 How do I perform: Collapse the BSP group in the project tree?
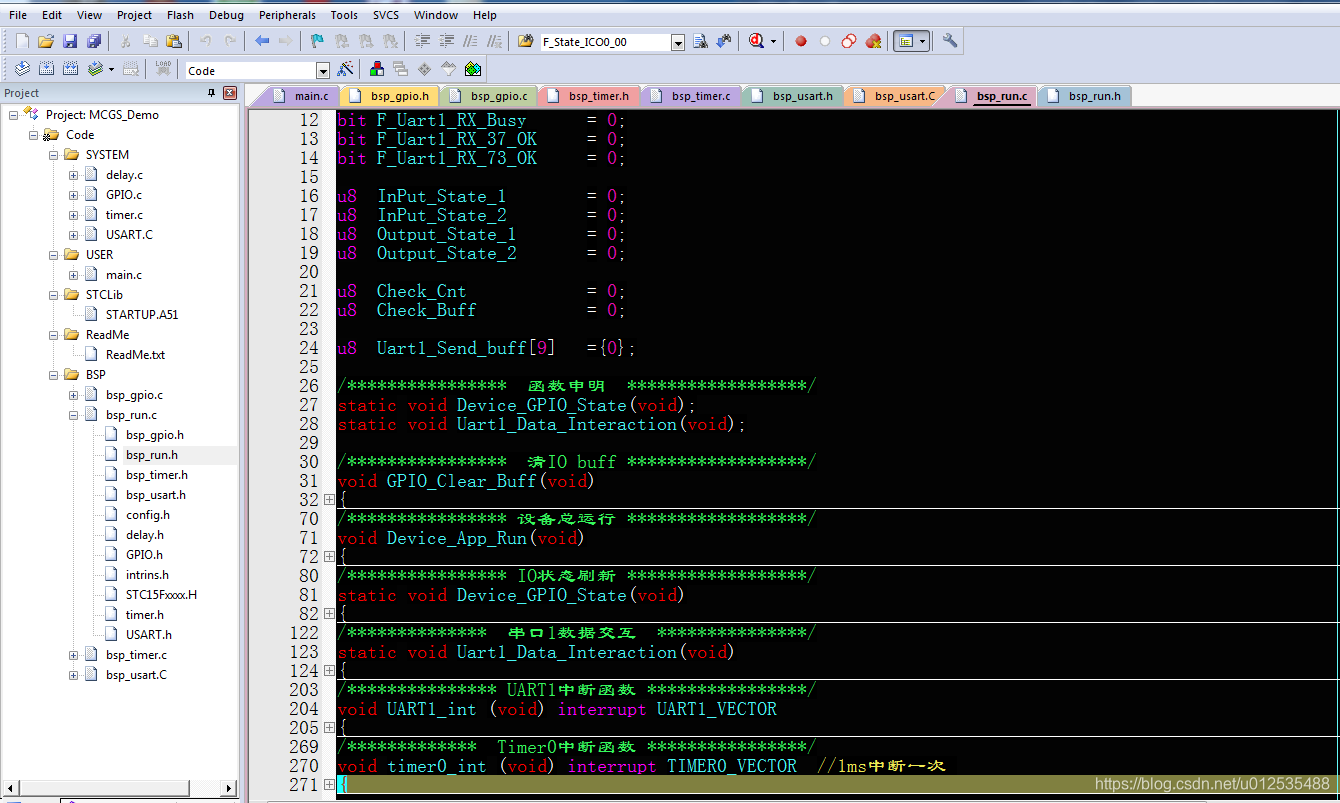(54, 375)
